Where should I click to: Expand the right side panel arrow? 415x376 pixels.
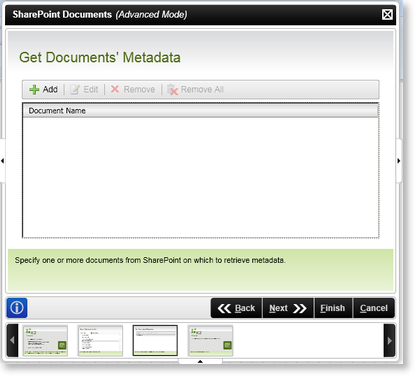point(399,161)
